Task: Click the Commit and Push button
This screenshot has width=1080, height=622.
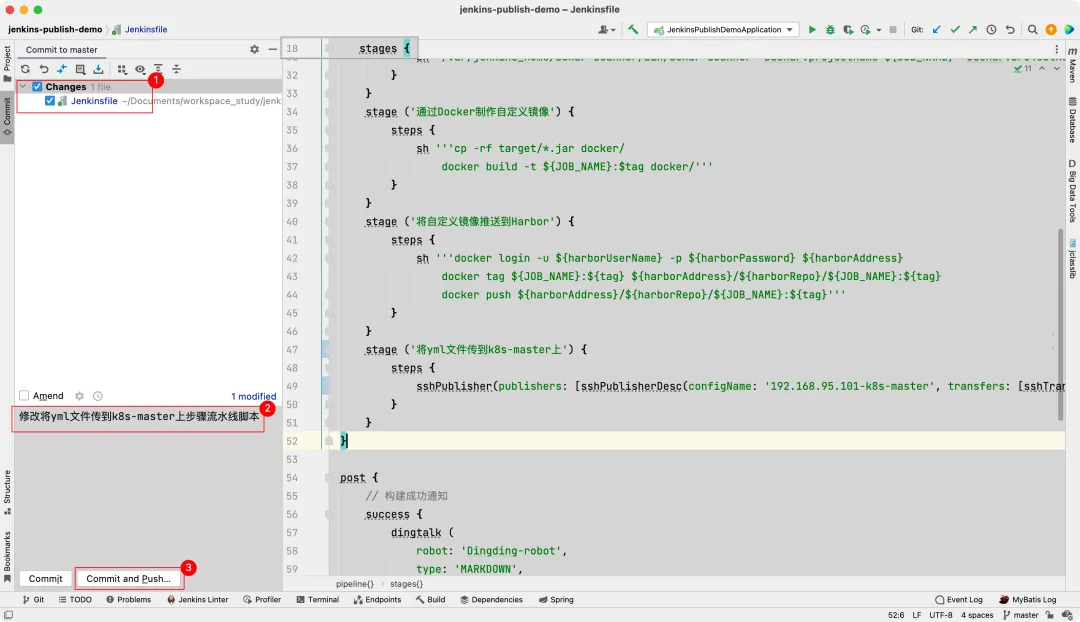Action: [128, 579]
